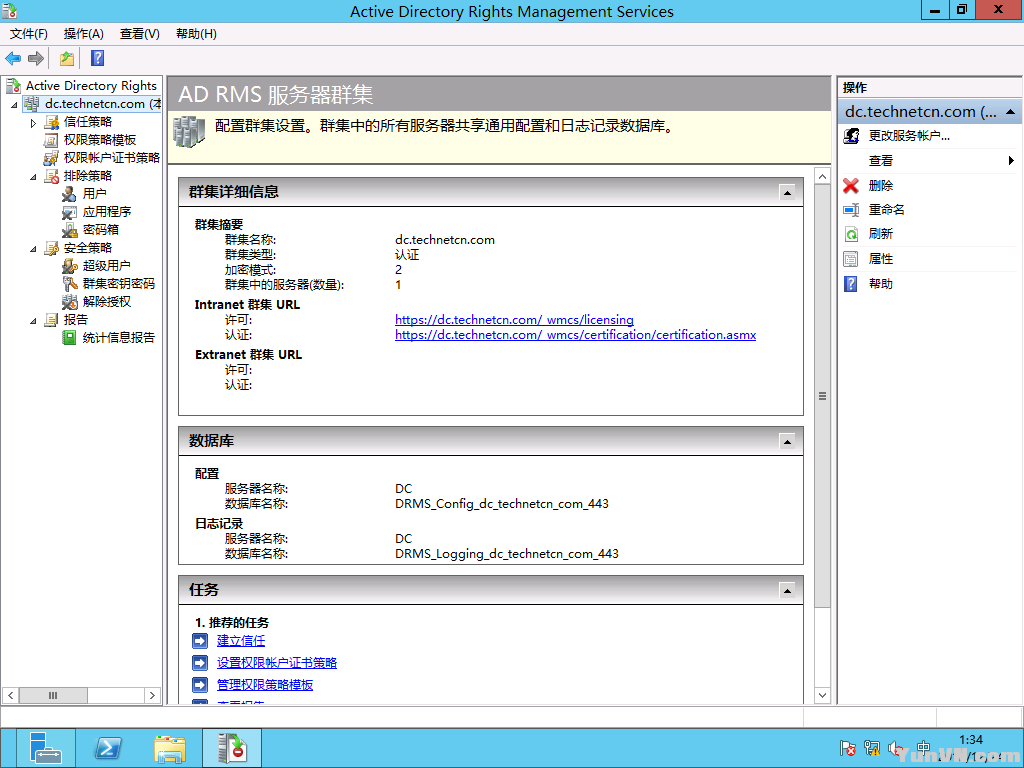Screen dimensions: 1024x768
Task: Click the 设置权限帐户证书策略 link
Action: pyautogui.click(x=277, y=664)
